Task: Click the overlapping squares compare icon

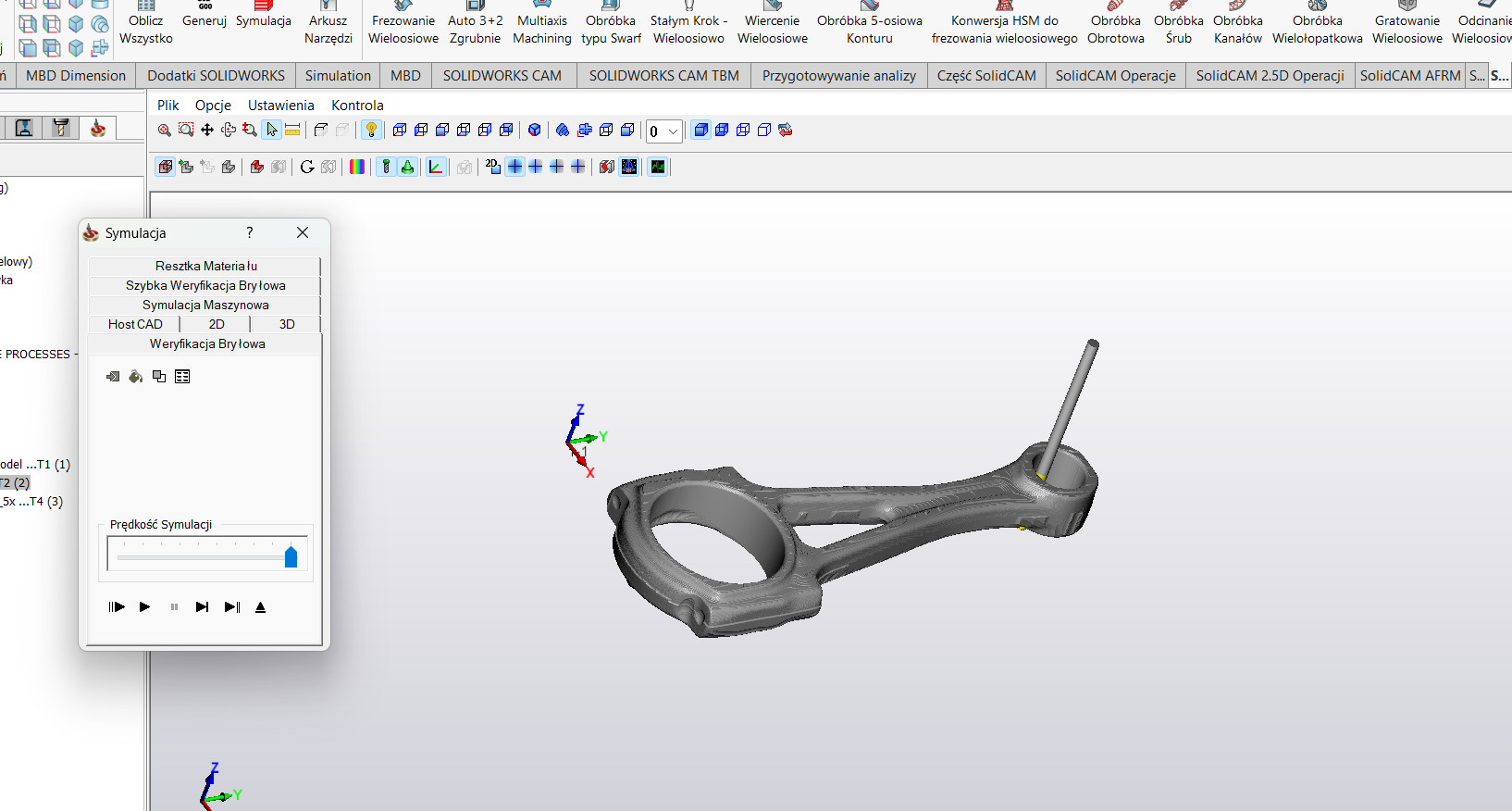Action: 159,376
